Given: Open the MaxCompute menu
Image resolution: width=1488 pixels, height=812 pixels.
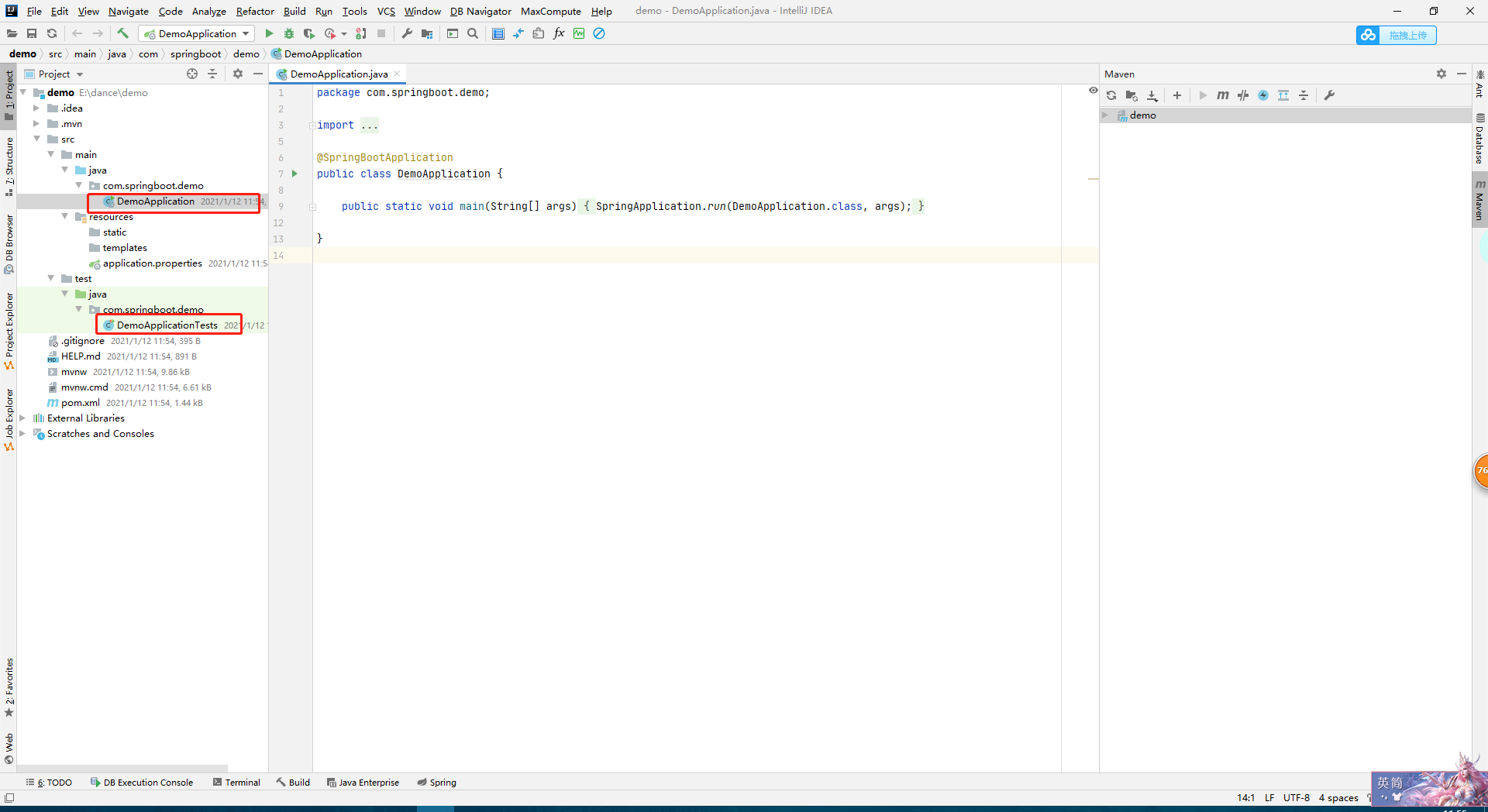Looking at the screenshot, I should pos(551,11).
